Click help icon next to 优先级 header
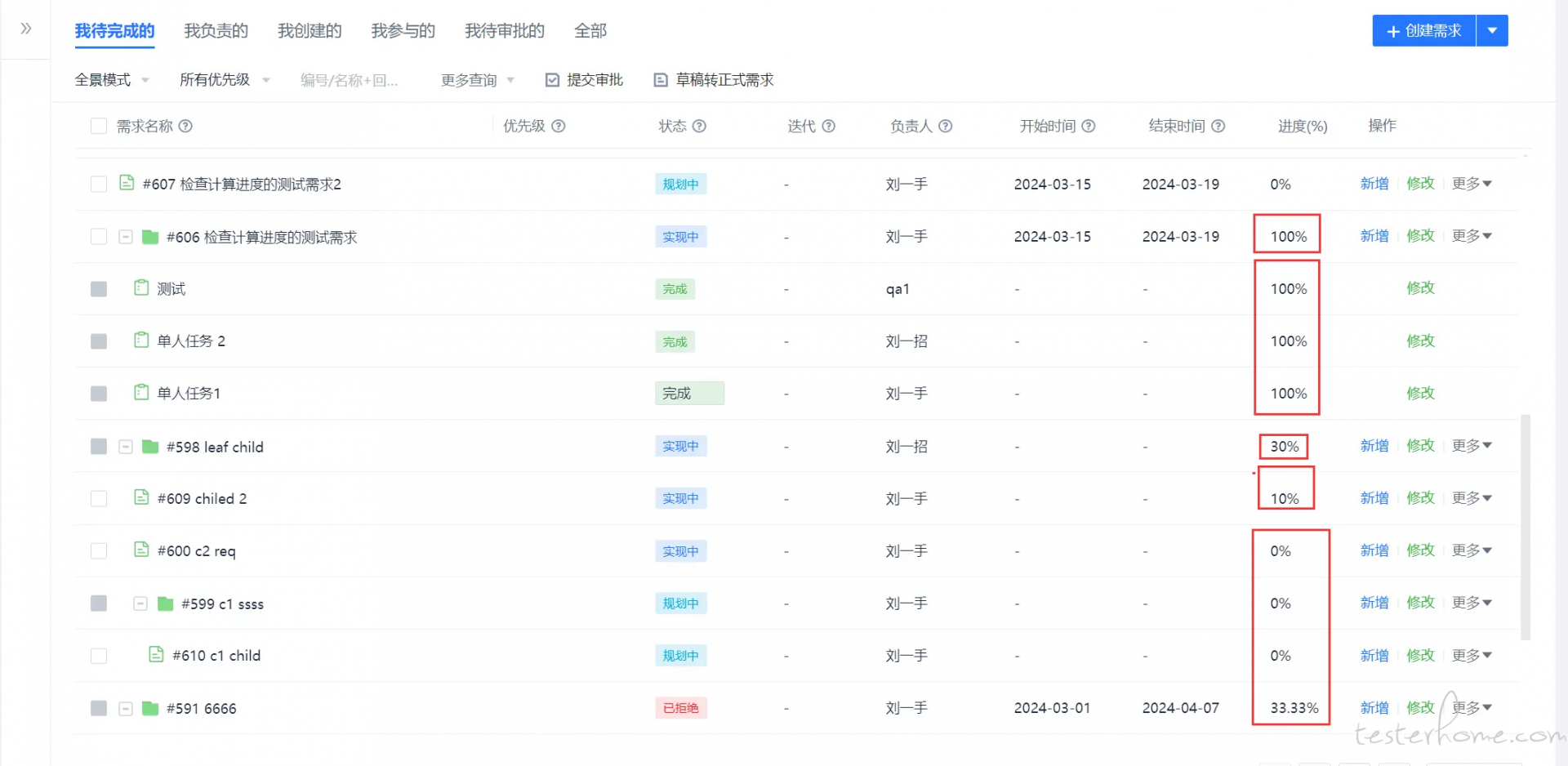Image resolution: width=1568 pixels, height=766 pixels. pos(559,126)
